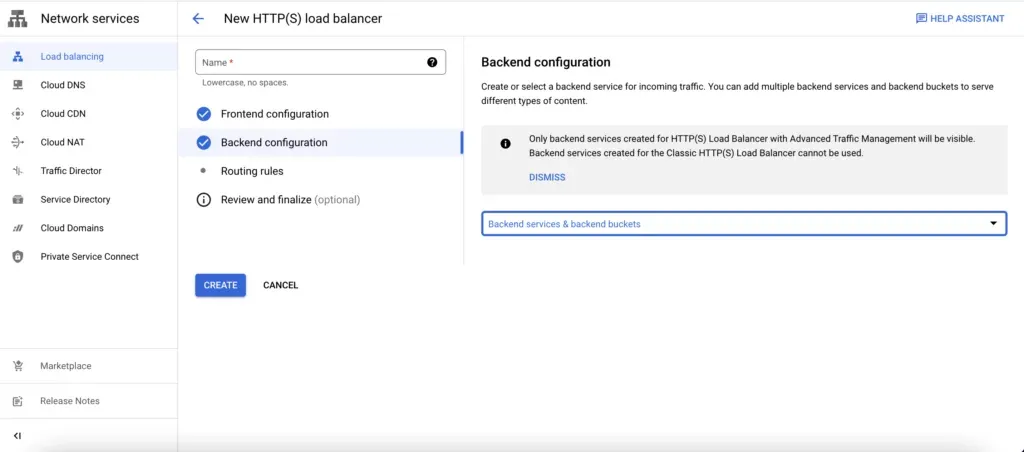Screen dimensions: 1024x452
Task: Open Marketplace in the sidebar
Action: (89, 366)
